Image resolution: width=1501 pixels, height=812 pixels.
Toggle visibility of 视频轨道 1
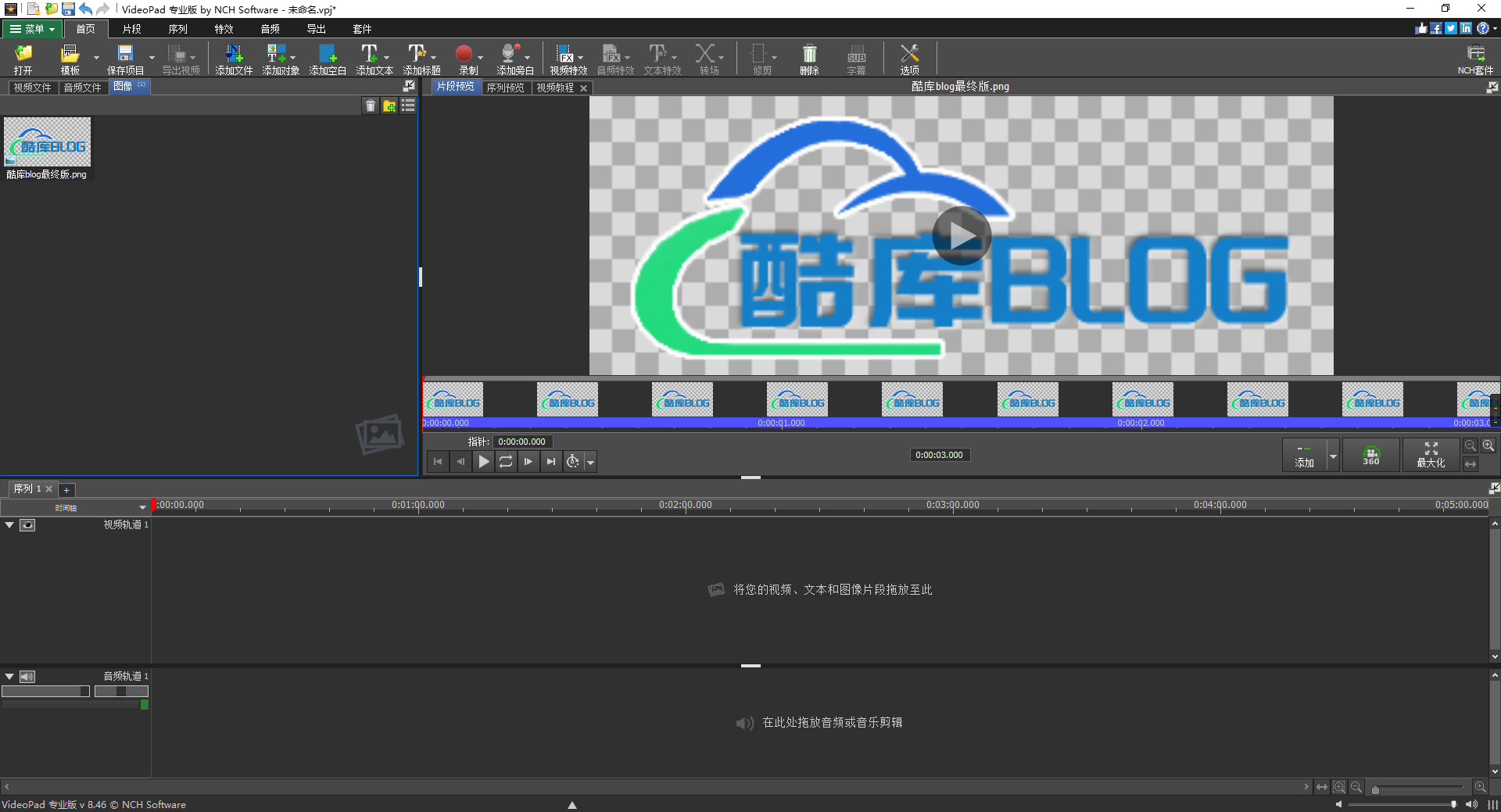point(27,525)
